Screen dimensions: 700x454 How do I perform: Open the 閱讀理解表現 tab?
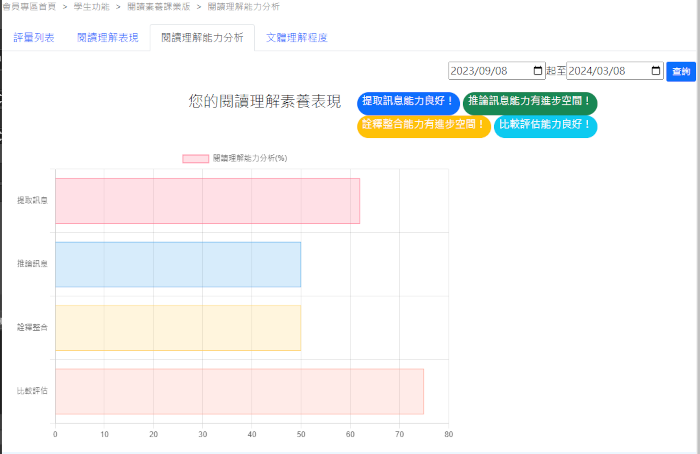(107, 38)
